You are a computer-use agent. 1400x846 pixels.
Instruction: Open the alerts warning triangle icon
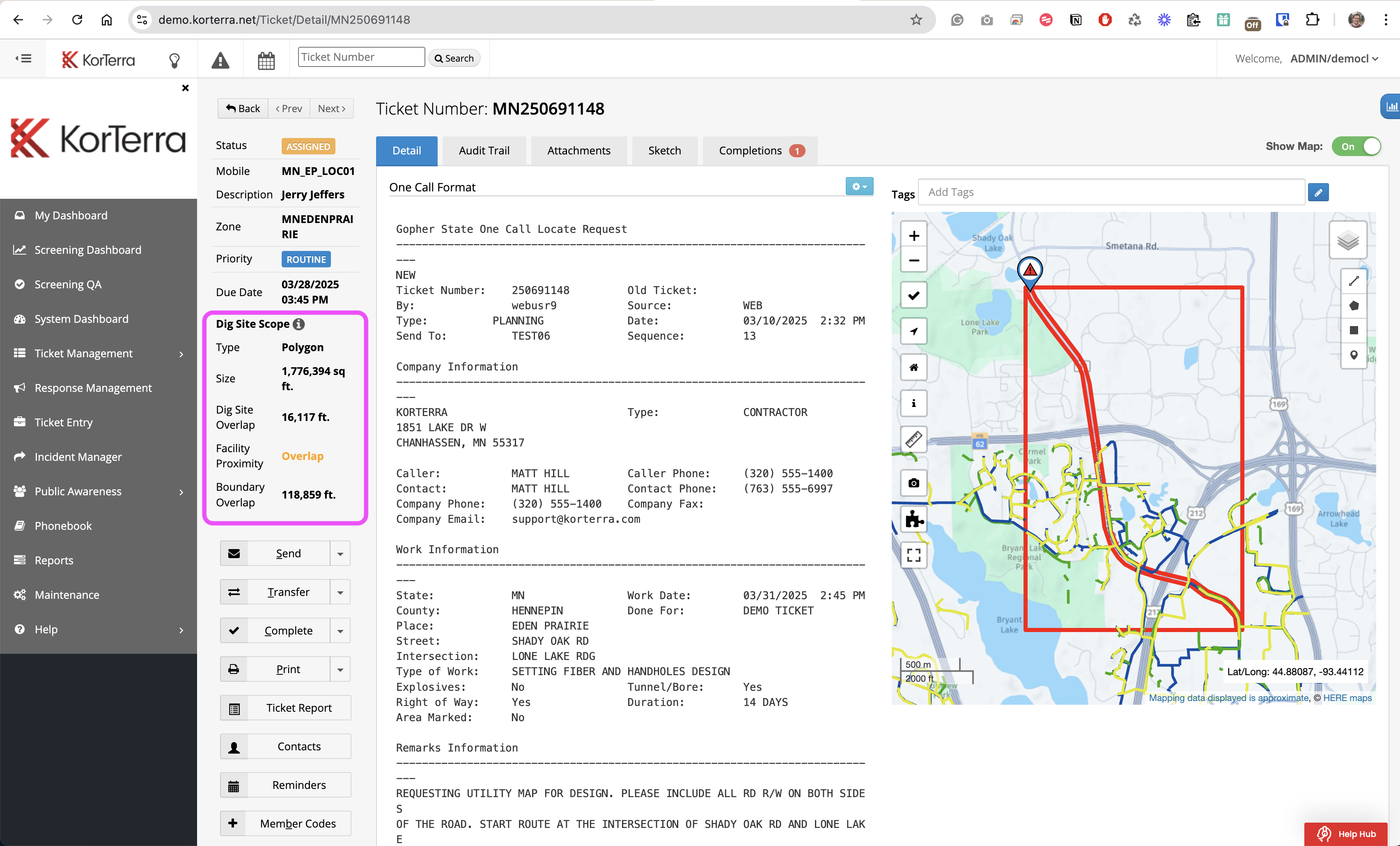pyautogui.click(x=220, y=60)
